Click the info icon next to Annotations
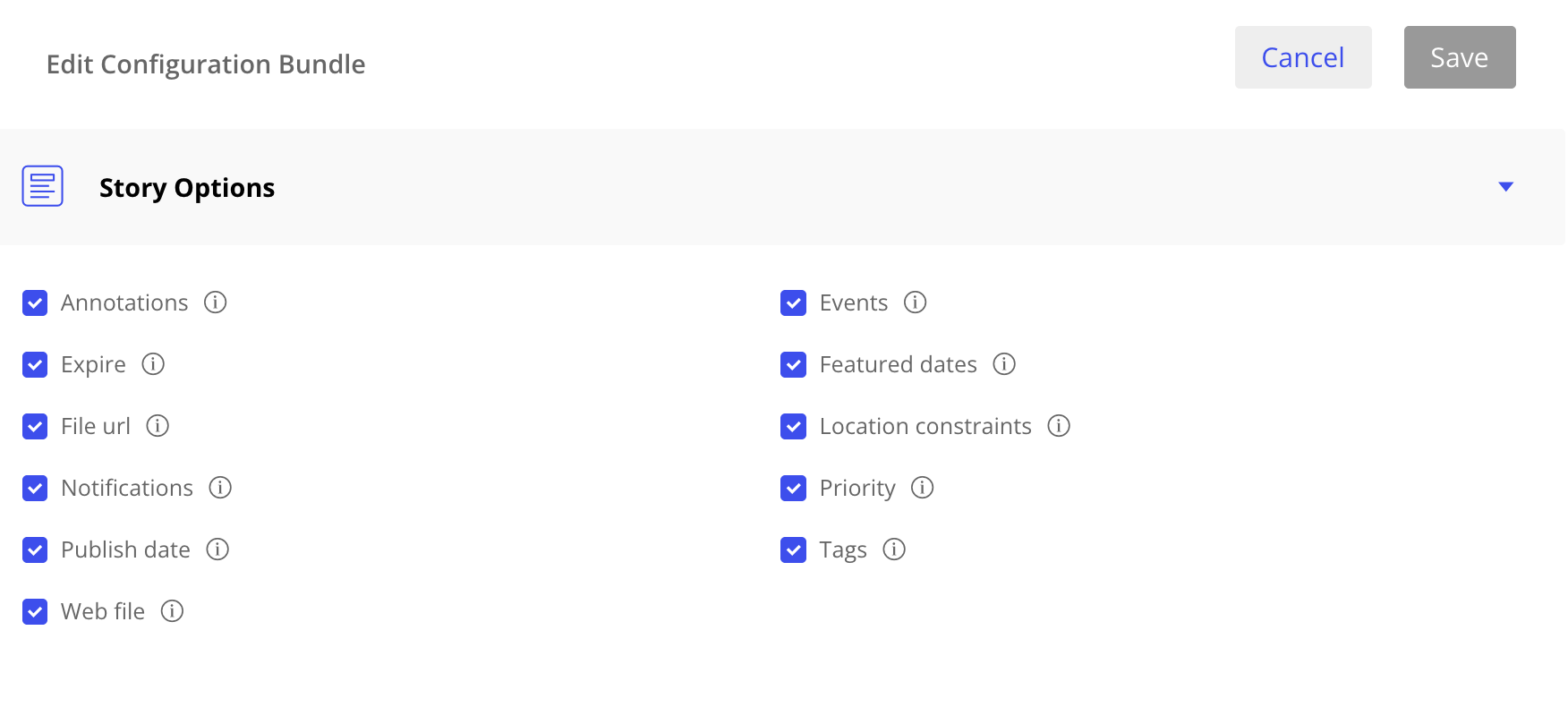 216,302
